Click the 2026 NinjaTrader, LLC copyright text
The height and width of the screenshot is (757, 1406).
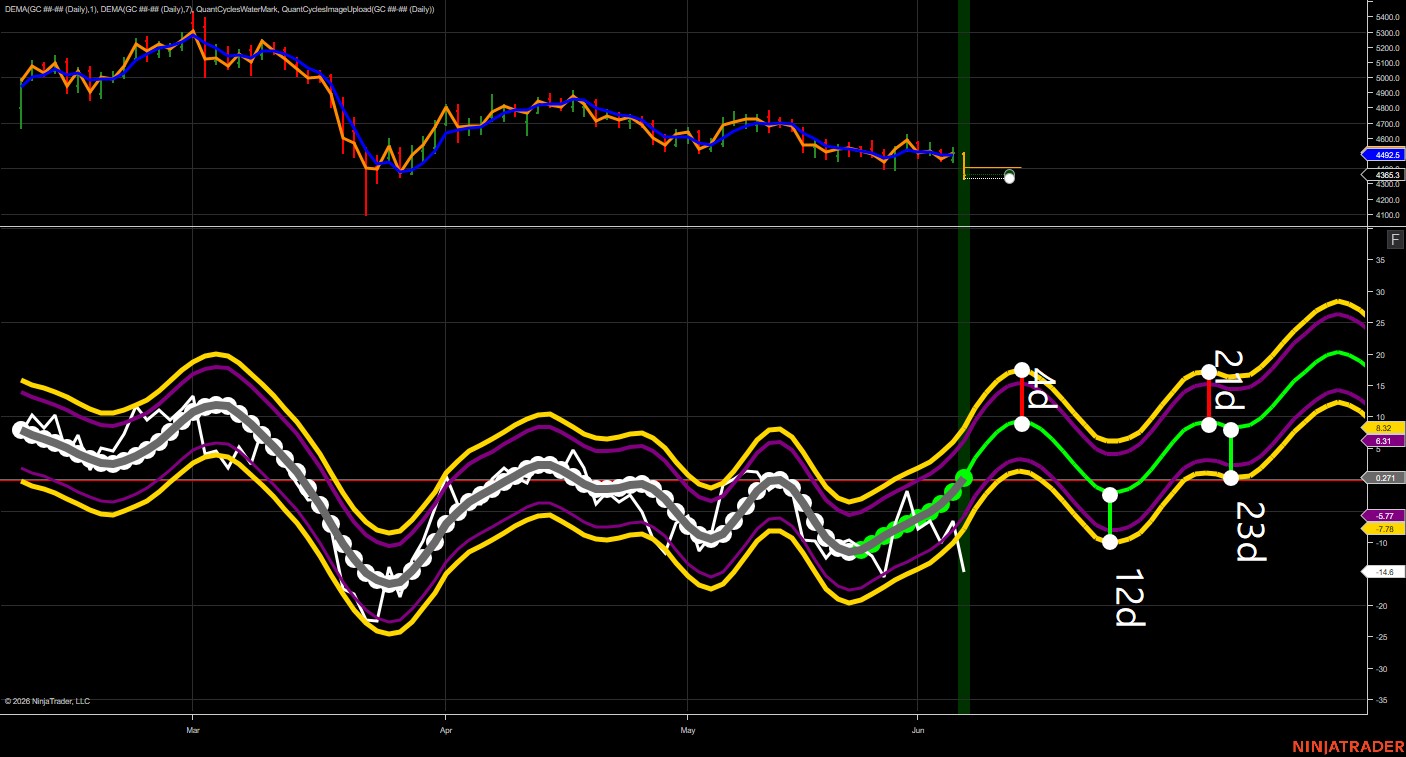pos(47,701)
